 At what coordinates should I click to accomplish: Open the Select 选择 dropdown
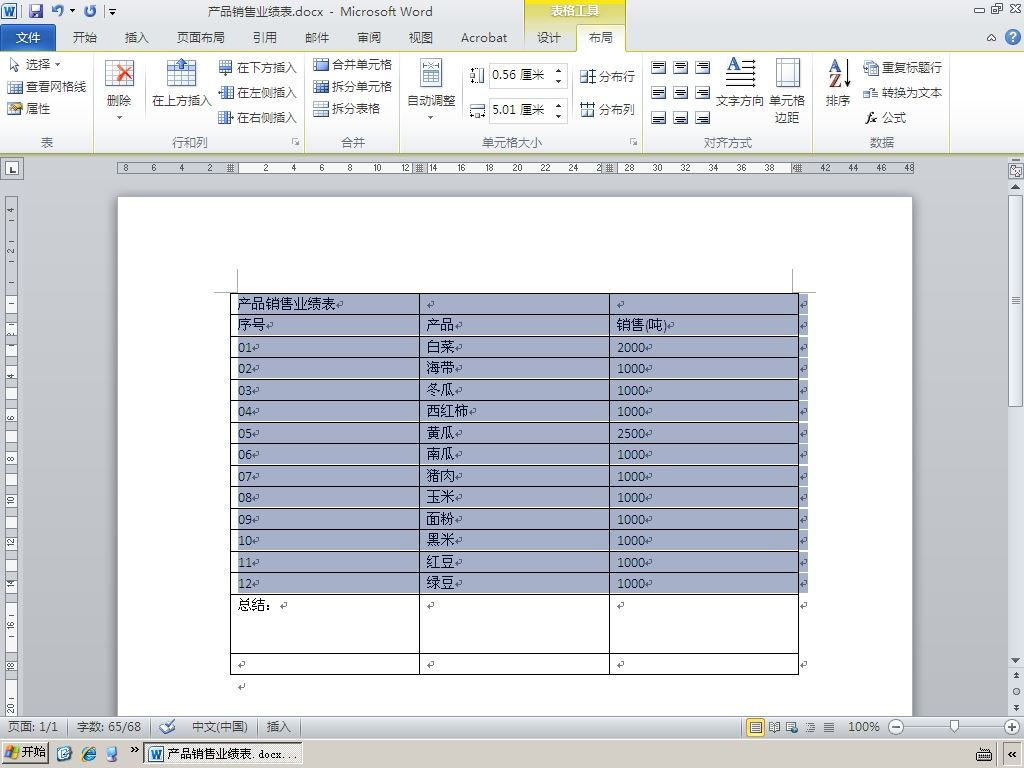[35, 65]
